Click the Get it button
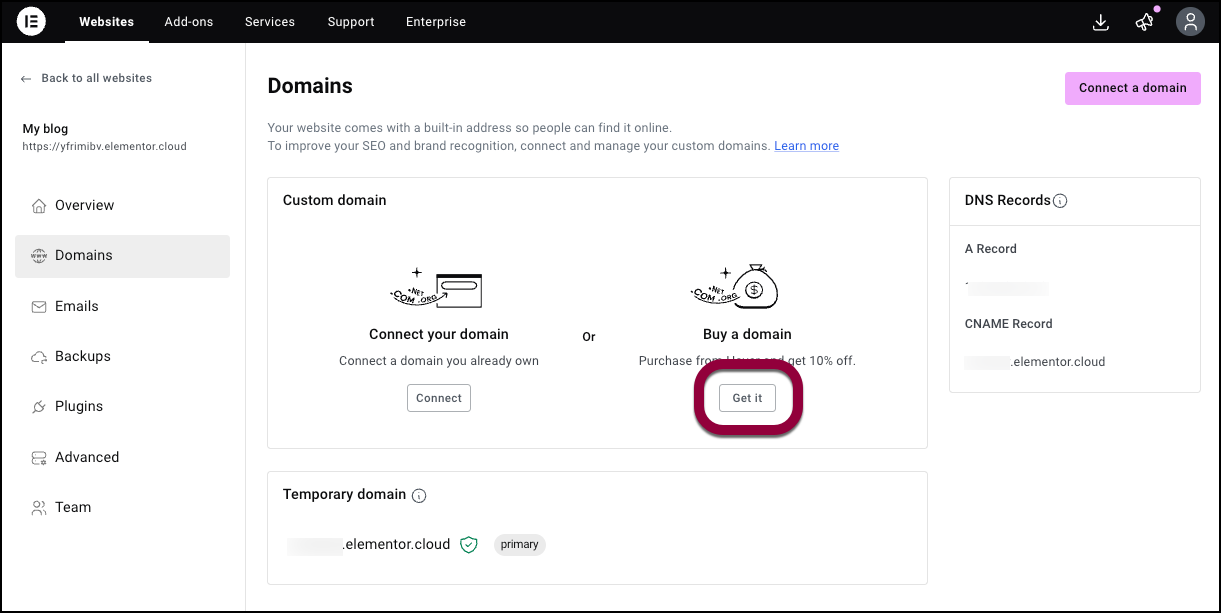Viewport: 1221px width, 613px height. coord(747,398)
